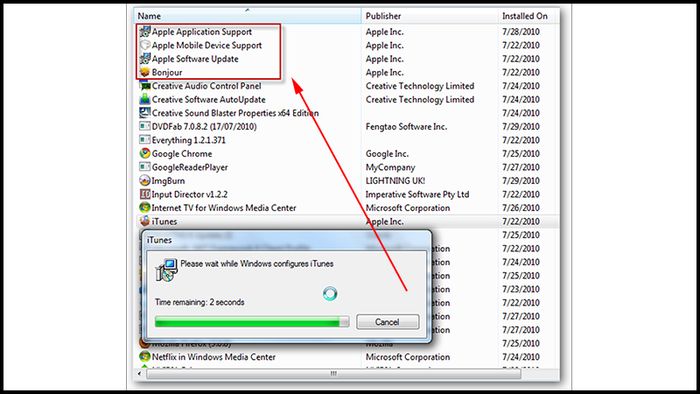Click the Bonjour package icon
The image size is (700, 394).
[x=145, y=72]
